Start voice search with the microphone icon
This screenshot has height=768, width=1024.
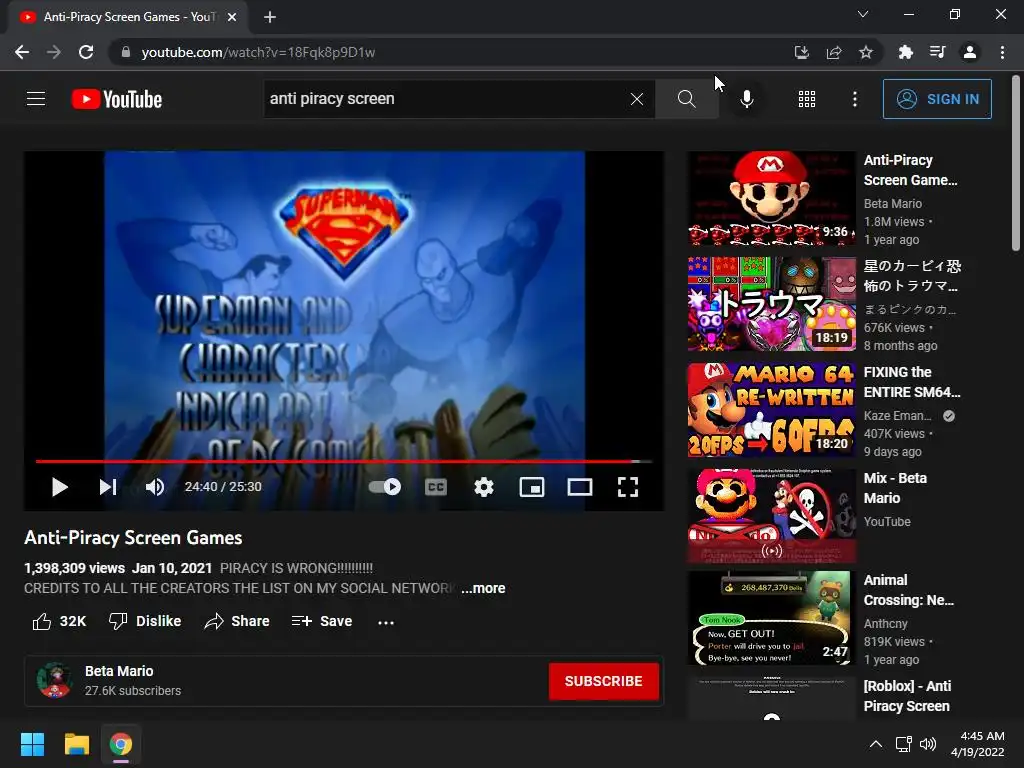pyautogui.click(x=746, y=99)
